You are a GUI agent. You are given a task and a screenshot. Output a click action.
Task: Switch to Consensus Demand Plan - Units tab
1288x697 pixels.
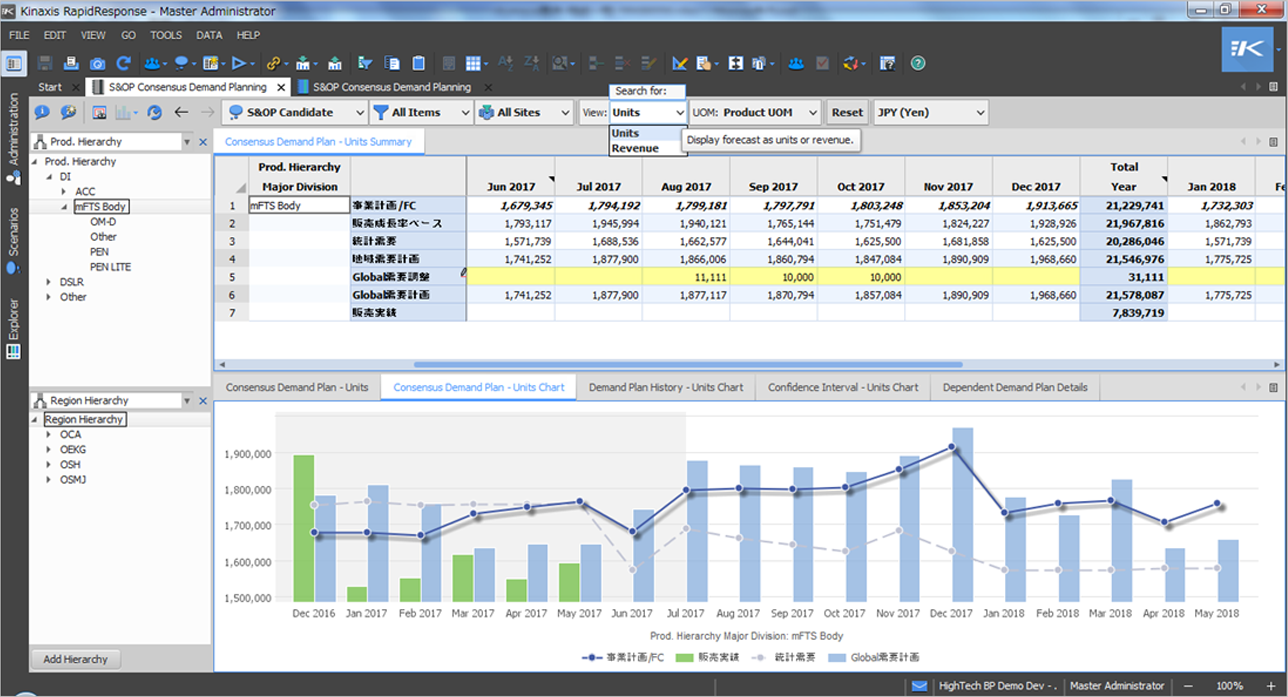[x=297, y=387]
